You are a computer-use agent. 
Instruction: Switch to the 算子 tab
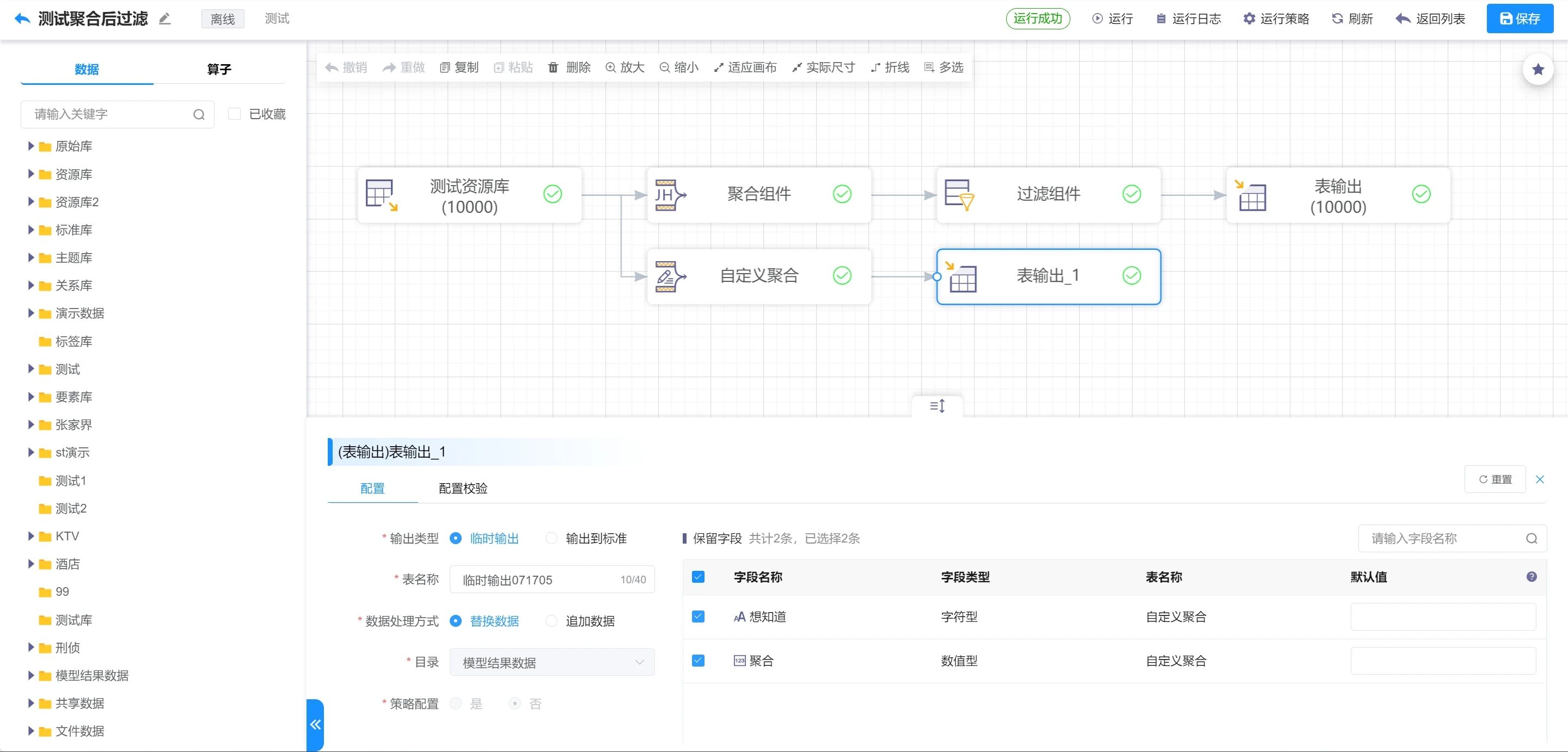219,69
